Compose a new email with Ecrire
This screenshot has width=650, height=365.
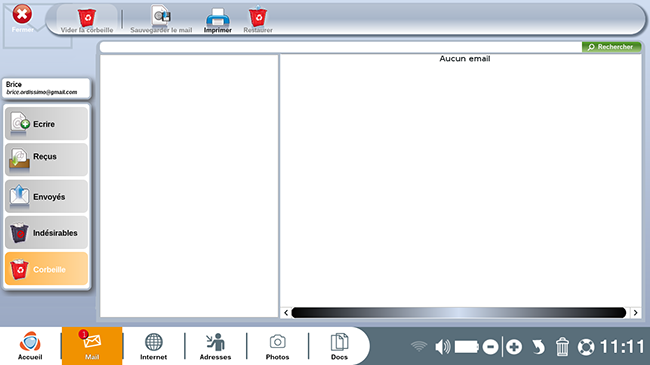pos(46,124)
